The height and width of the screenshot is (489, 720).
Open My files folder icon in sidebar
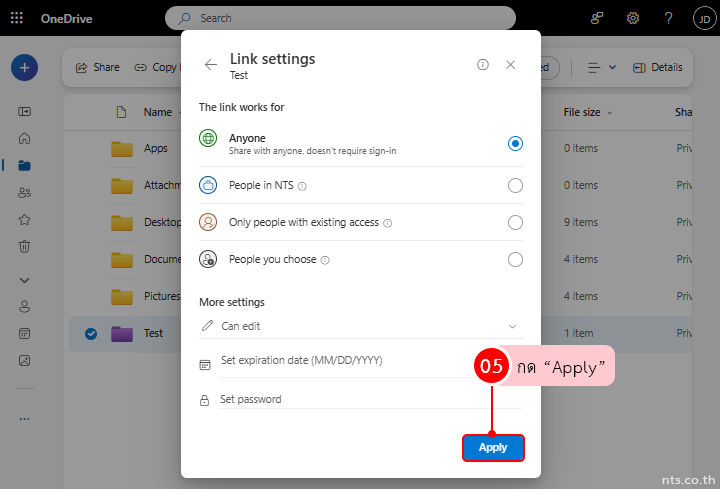click(x=24, y=165)
